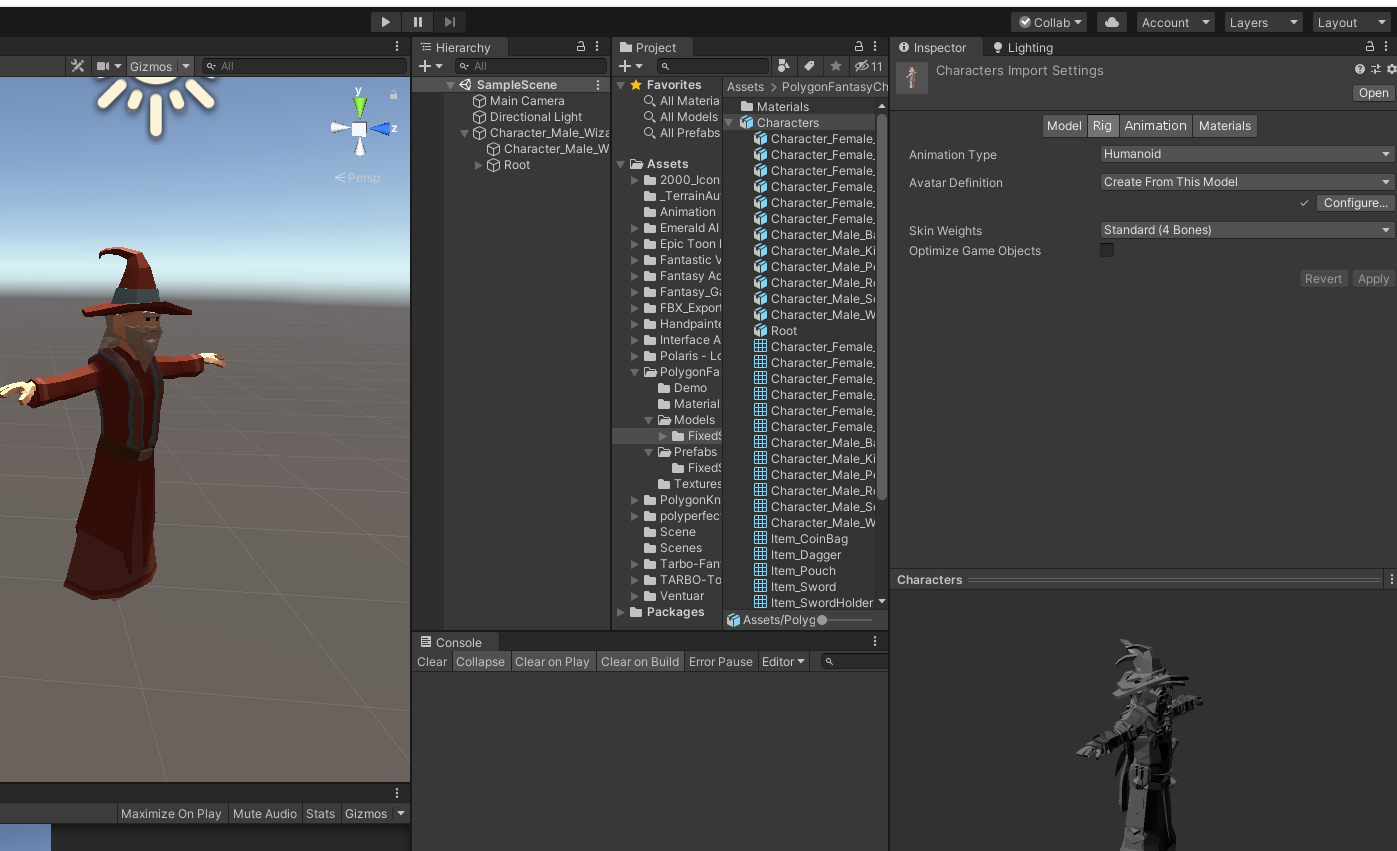Screen dimensions: 1397x851
Task: Open the Scene view tool settings wrench icon
Action: [77, 65]
